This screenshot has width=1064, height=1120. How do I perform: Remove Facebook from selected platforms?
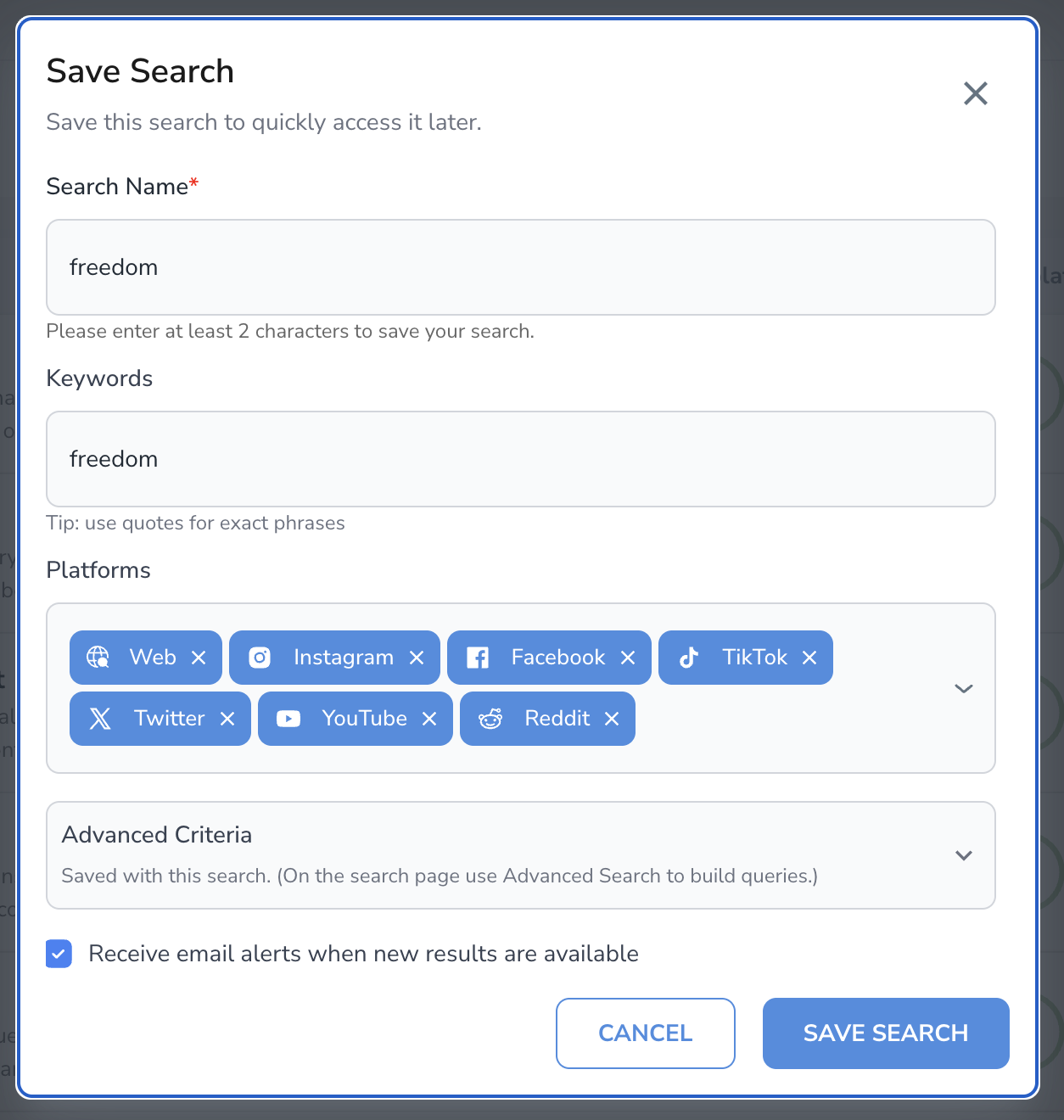coord(628,658)
